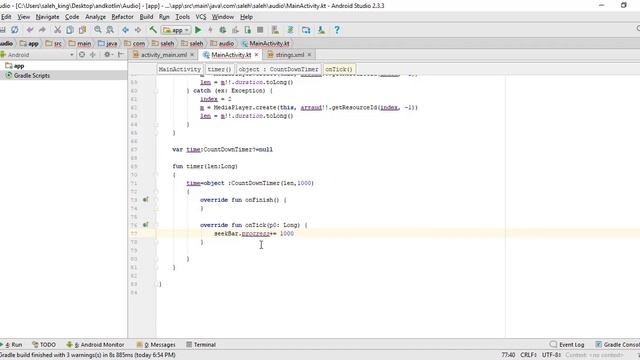Image resolution: width=640 pixels, height=360 pixels.
Task: Click override gutter marker beside onTick
Action: 146,225
